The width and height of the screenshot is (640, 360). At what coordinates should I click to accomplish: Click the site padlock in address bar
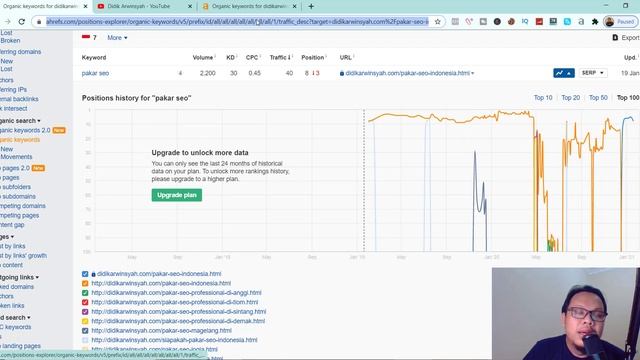coord(39,22)
